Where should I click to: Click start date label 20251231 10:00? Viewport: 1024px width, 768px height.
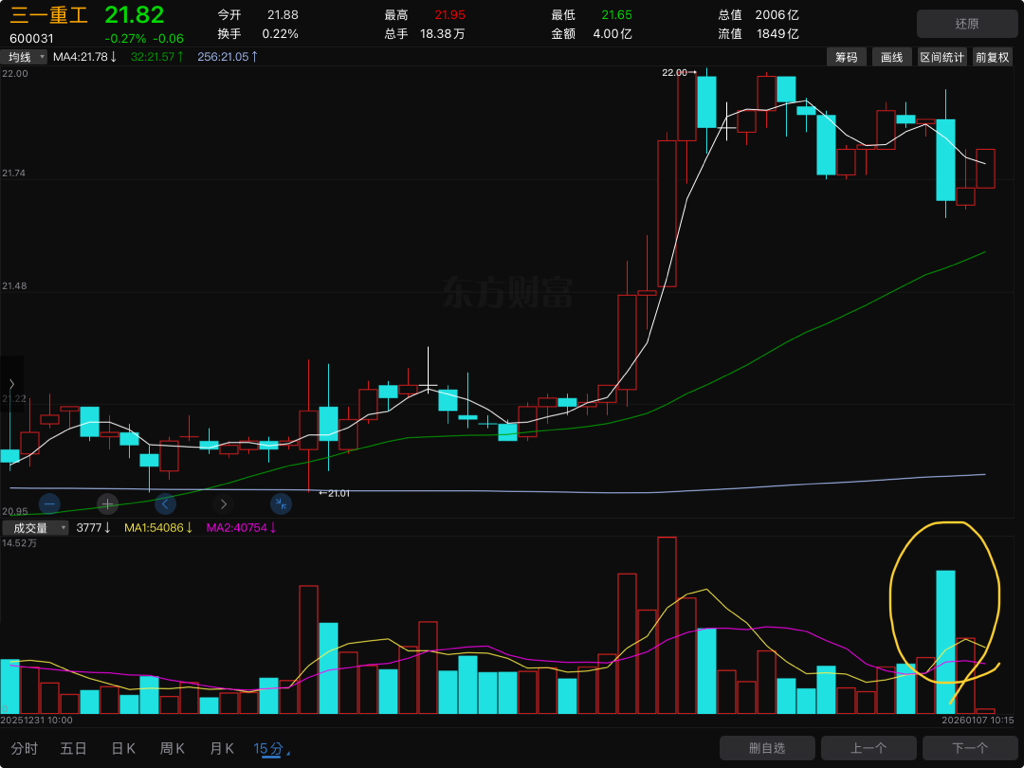click(37, 720)
